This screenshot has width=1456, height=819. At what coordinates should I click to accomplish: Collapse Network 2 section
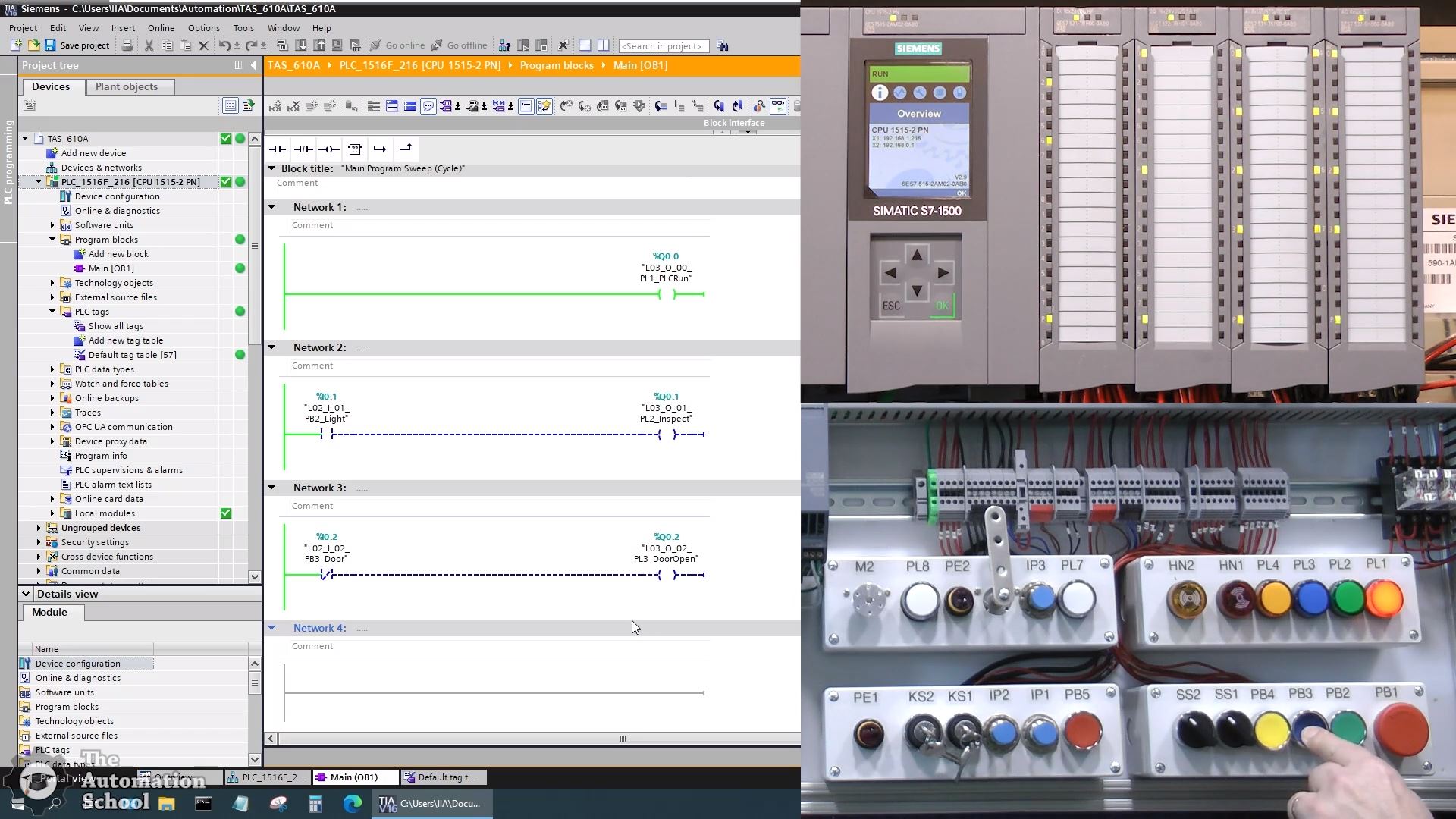[x=271, y=347]
